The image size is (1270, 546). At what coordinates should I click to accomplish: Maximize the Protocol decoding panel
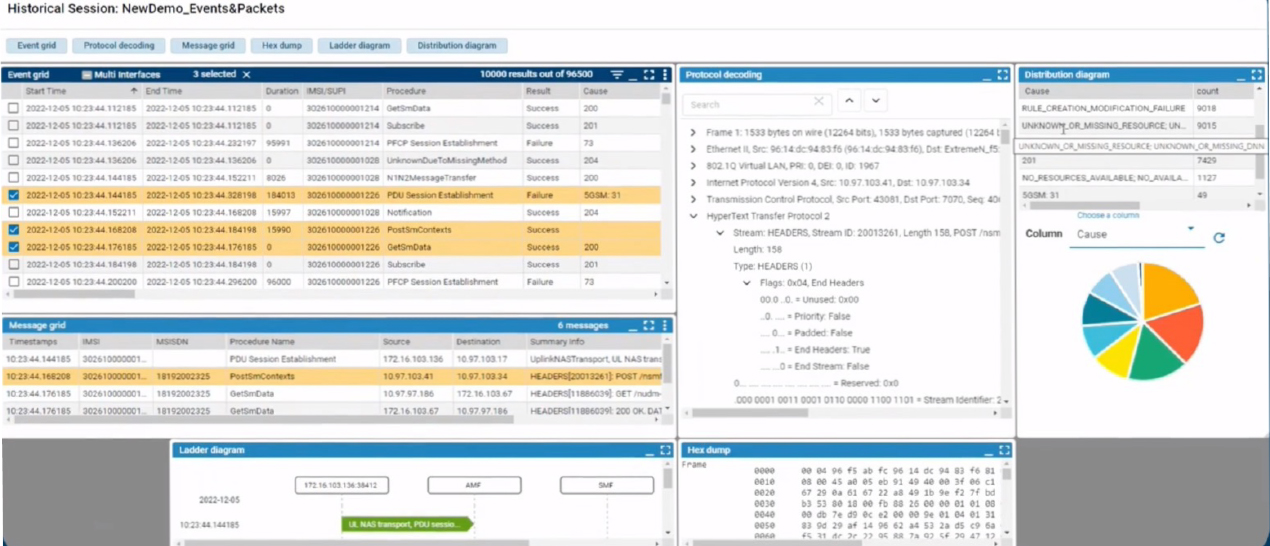1003,75
